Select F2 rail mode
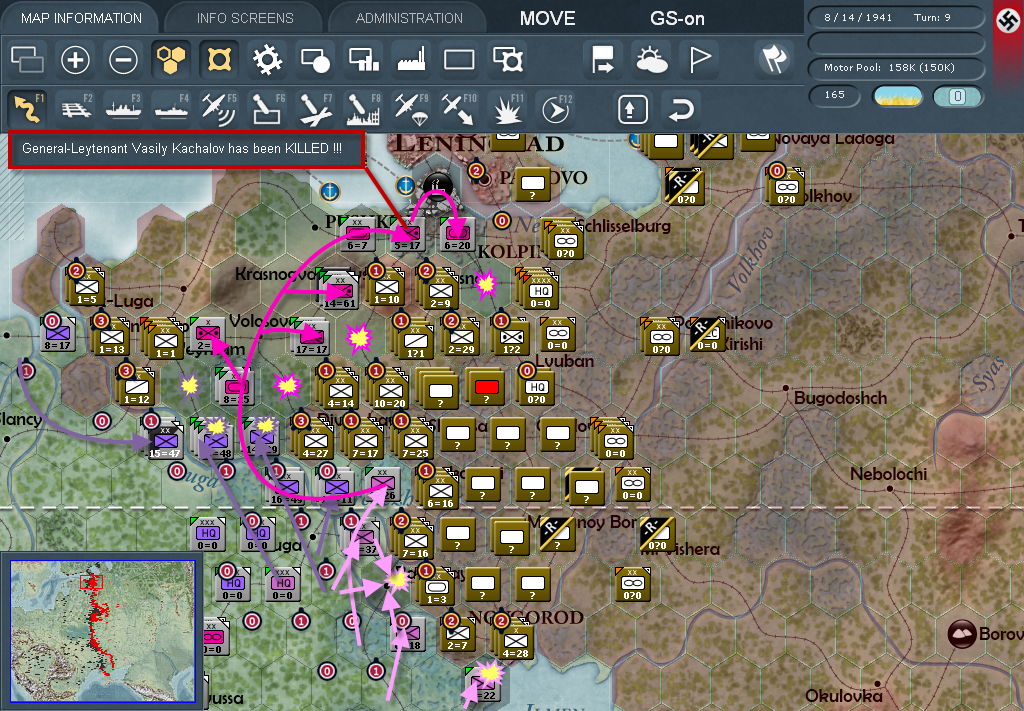Viewport: 1024px width, 711px height. tap(76, 108)
